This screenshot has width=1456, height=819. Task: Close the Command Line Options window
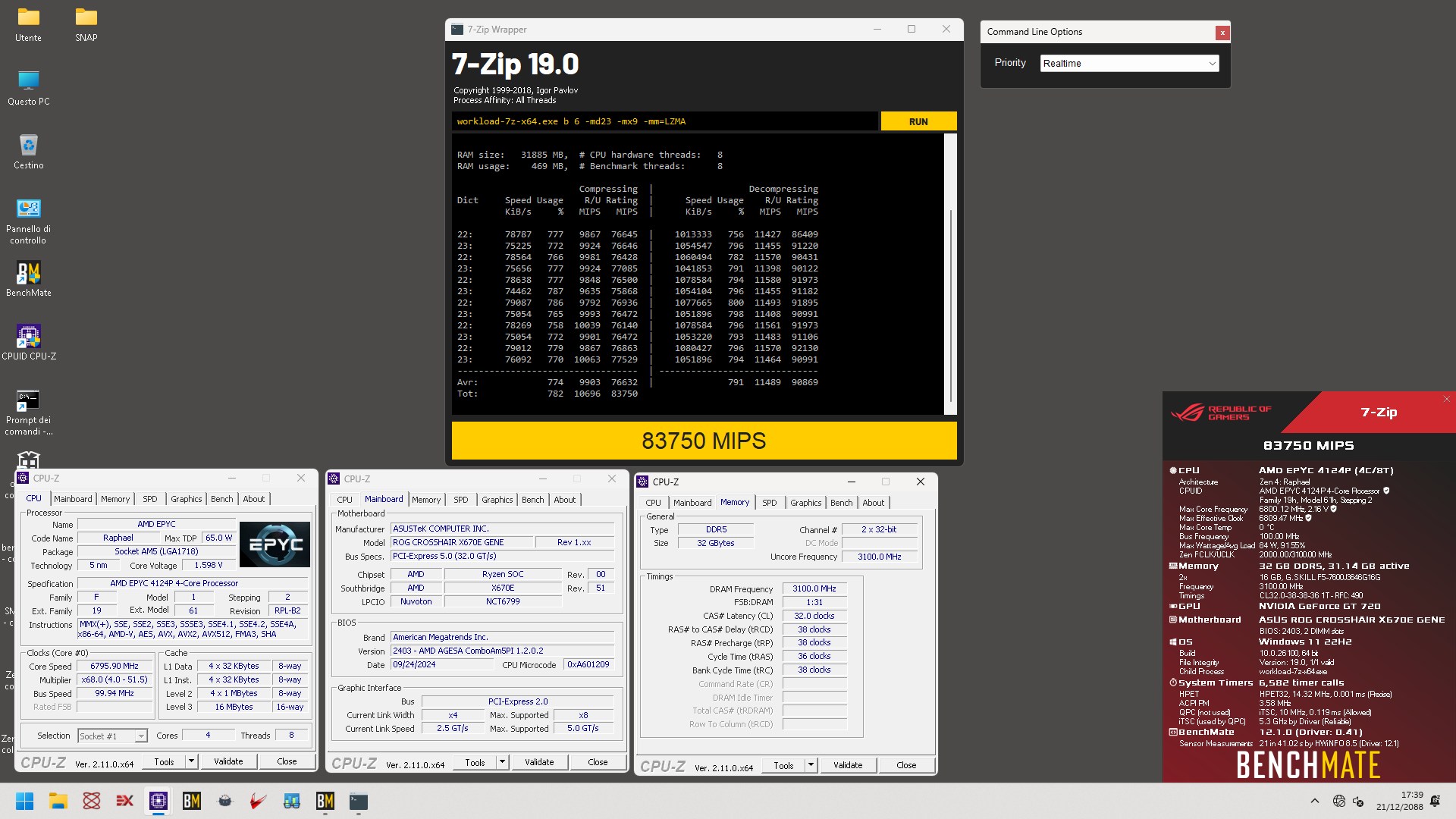pyautogui.click(x=1222, y=33)
